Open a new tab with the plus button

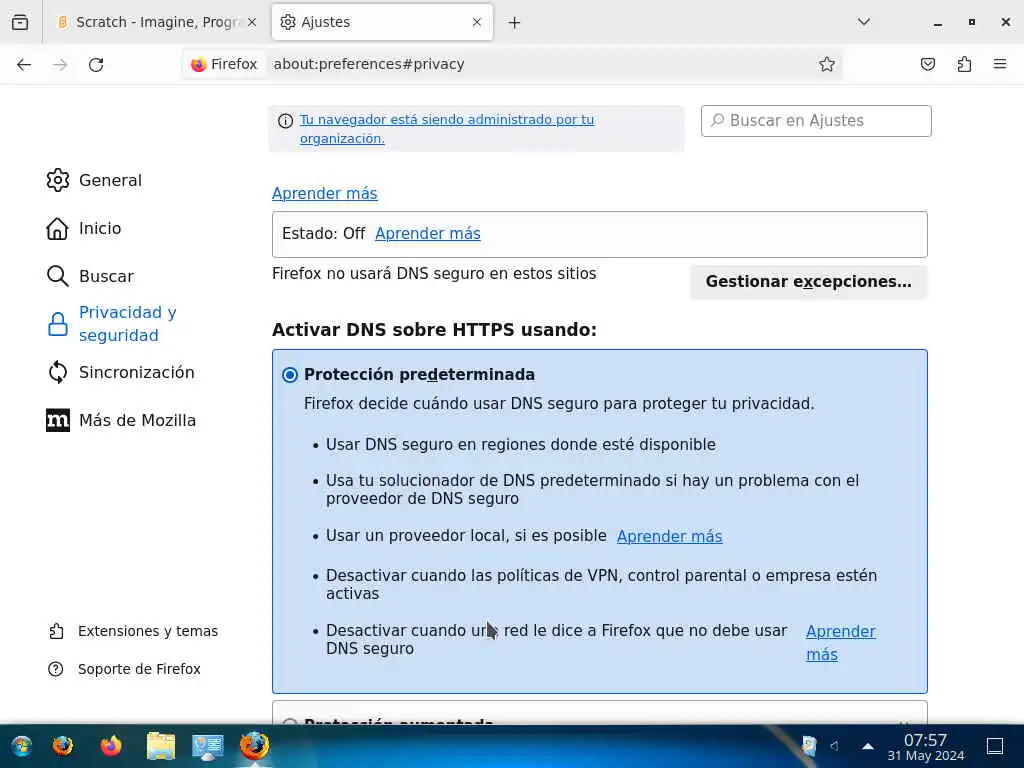point(514,23)
